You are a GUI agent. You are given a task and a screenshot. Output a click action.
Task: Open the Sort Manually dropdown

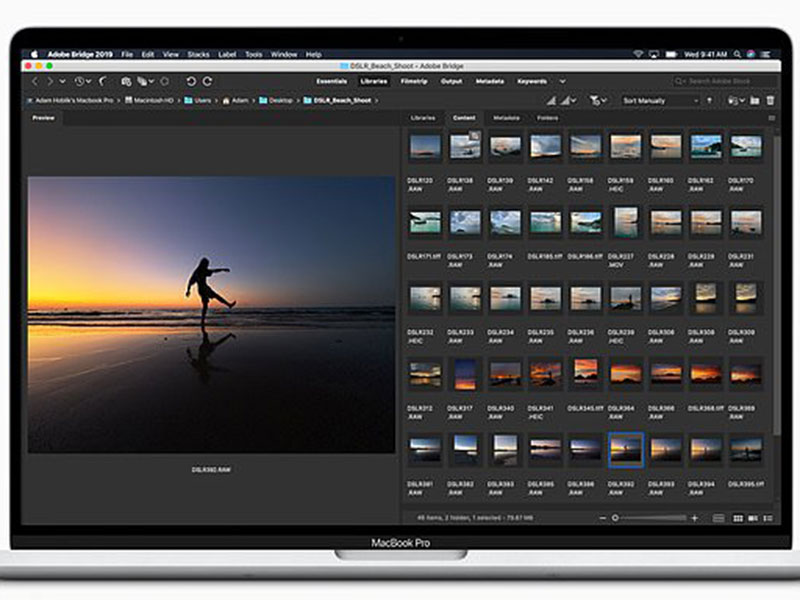[x=660, y=101]
